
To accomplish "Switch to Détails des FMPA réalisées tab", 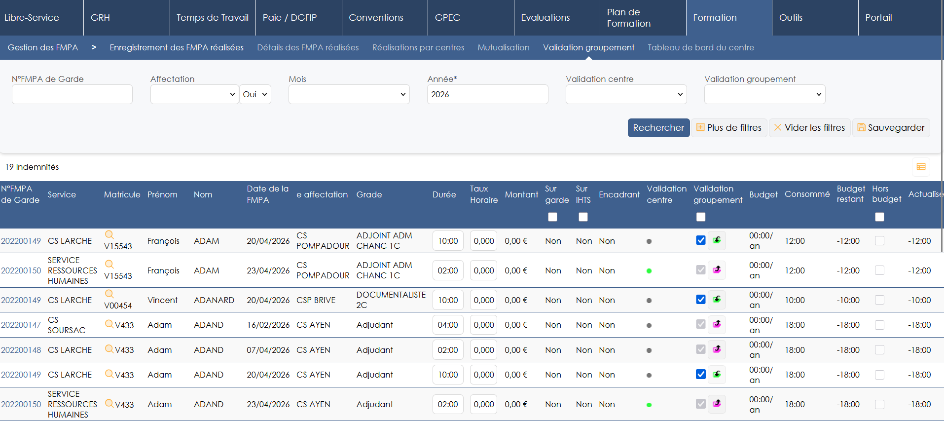I will (308, 48).
